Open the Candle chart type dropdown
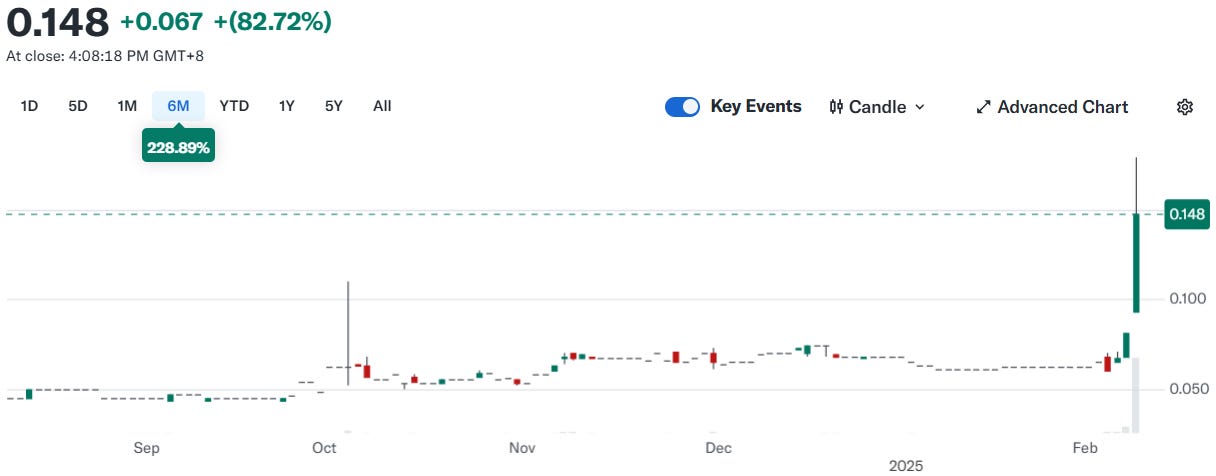1216x476 pixels. (877, 107)
